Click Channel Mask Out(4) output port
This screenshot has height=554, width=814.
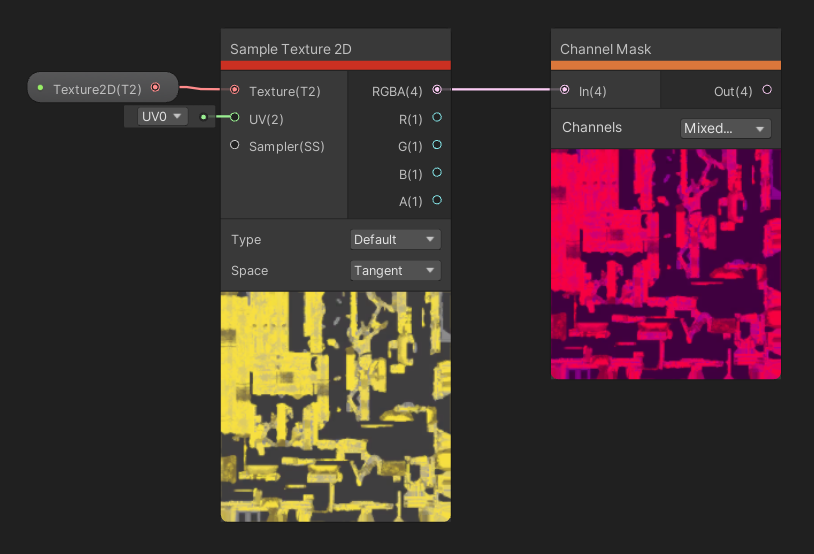[767, 90]
